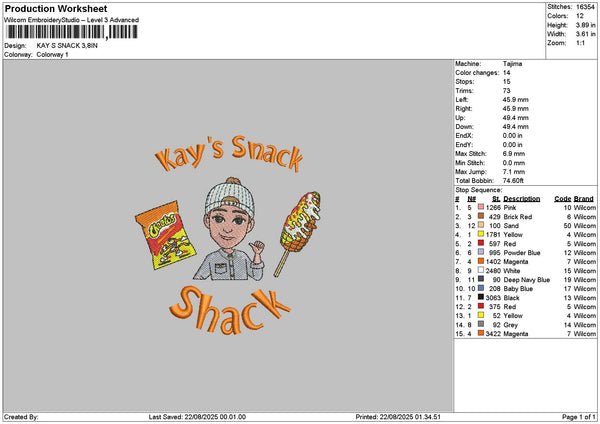Click the Sand color swatch
The image size is (600, 424).
tap(481, 225)
